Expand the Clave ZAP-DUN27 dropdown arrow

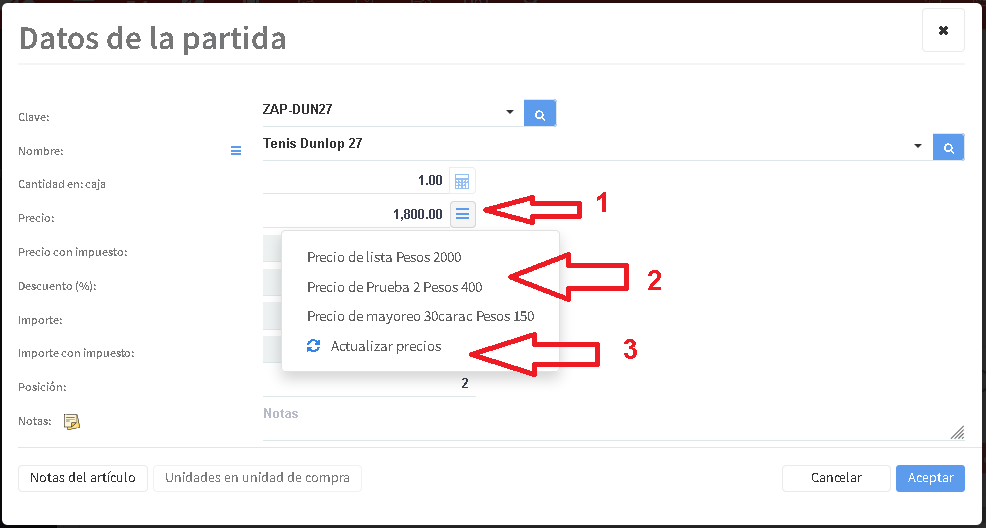(509, 112)
